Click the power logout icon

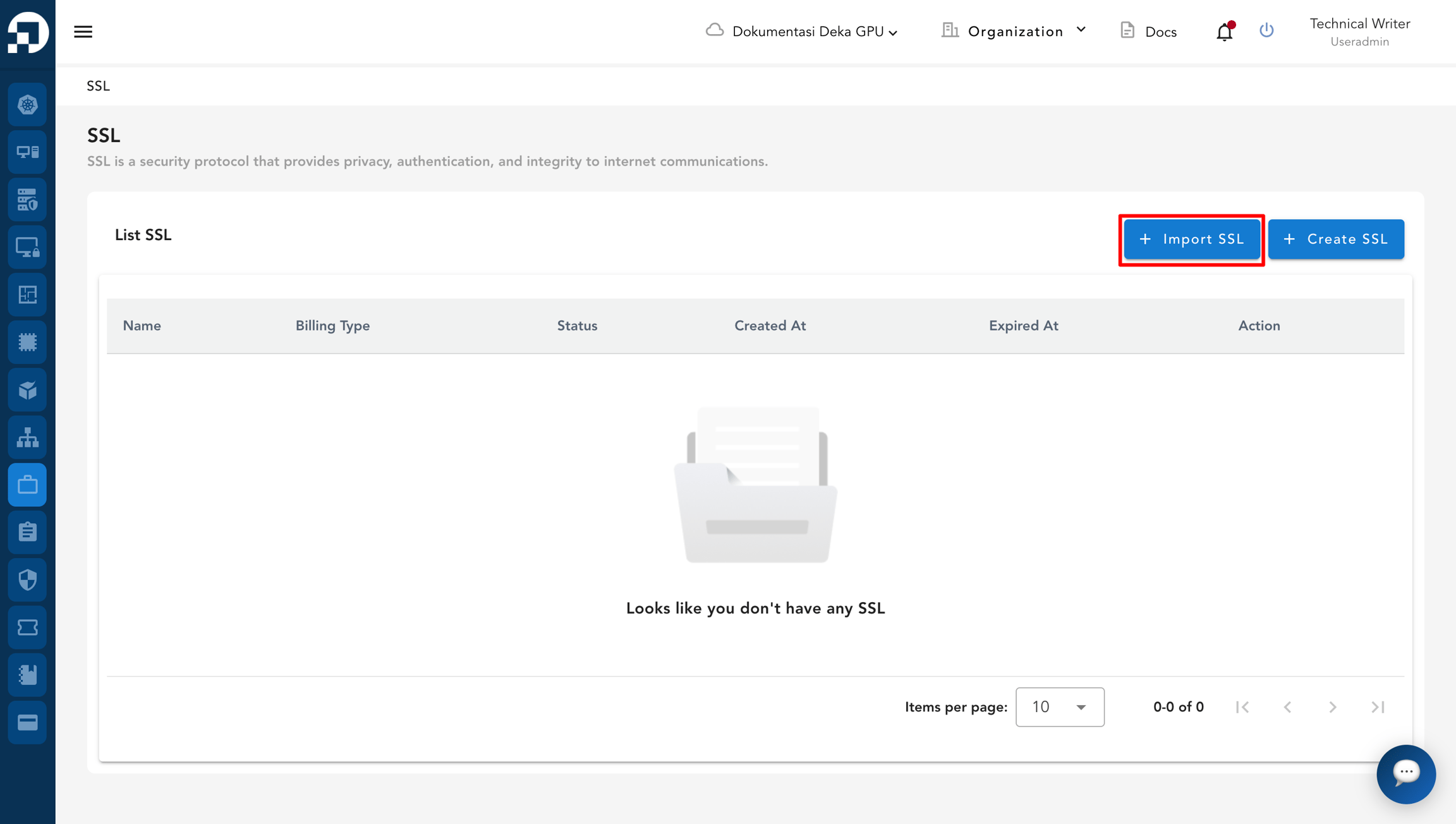pos(1266,30)
